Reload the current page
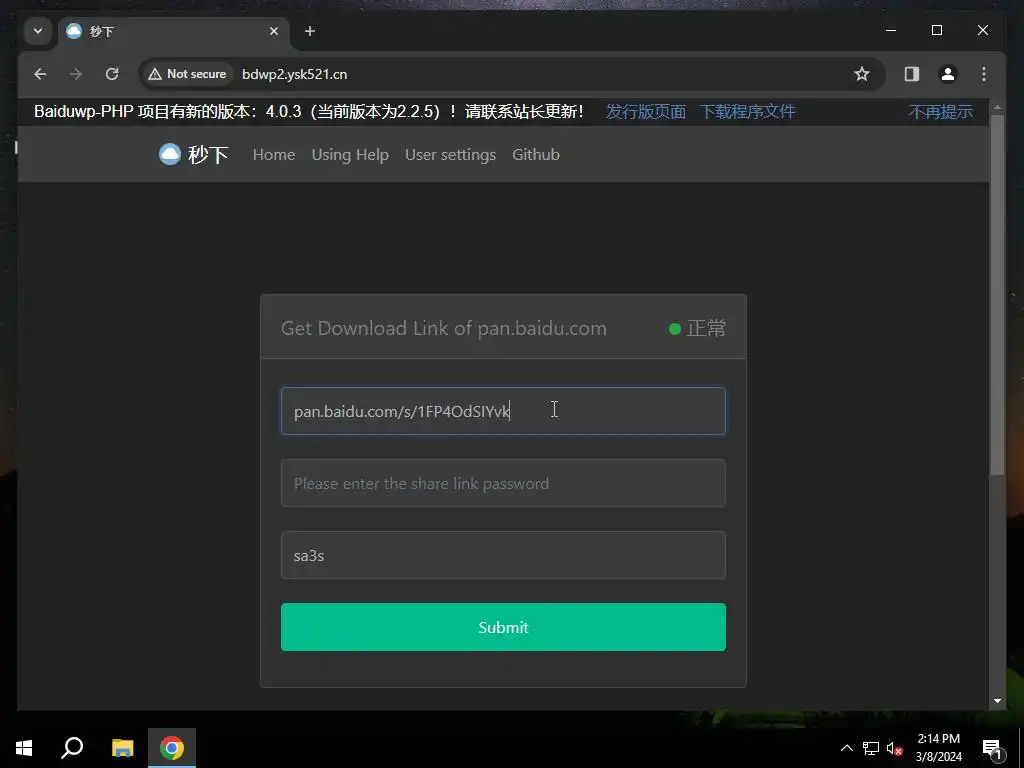The width and height of the screenshot is (1024, 768). 112,74
